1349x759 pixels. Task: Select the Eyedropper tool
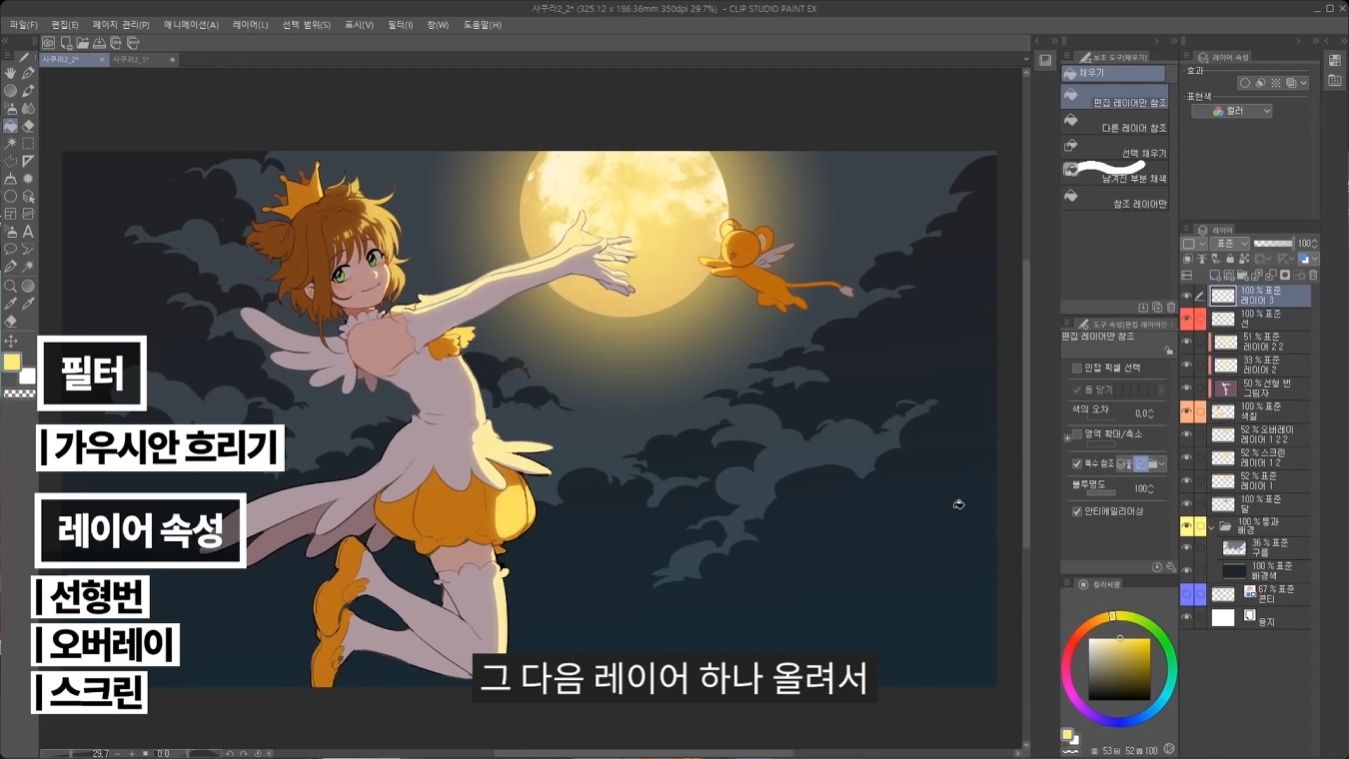[x=10, y=304]
